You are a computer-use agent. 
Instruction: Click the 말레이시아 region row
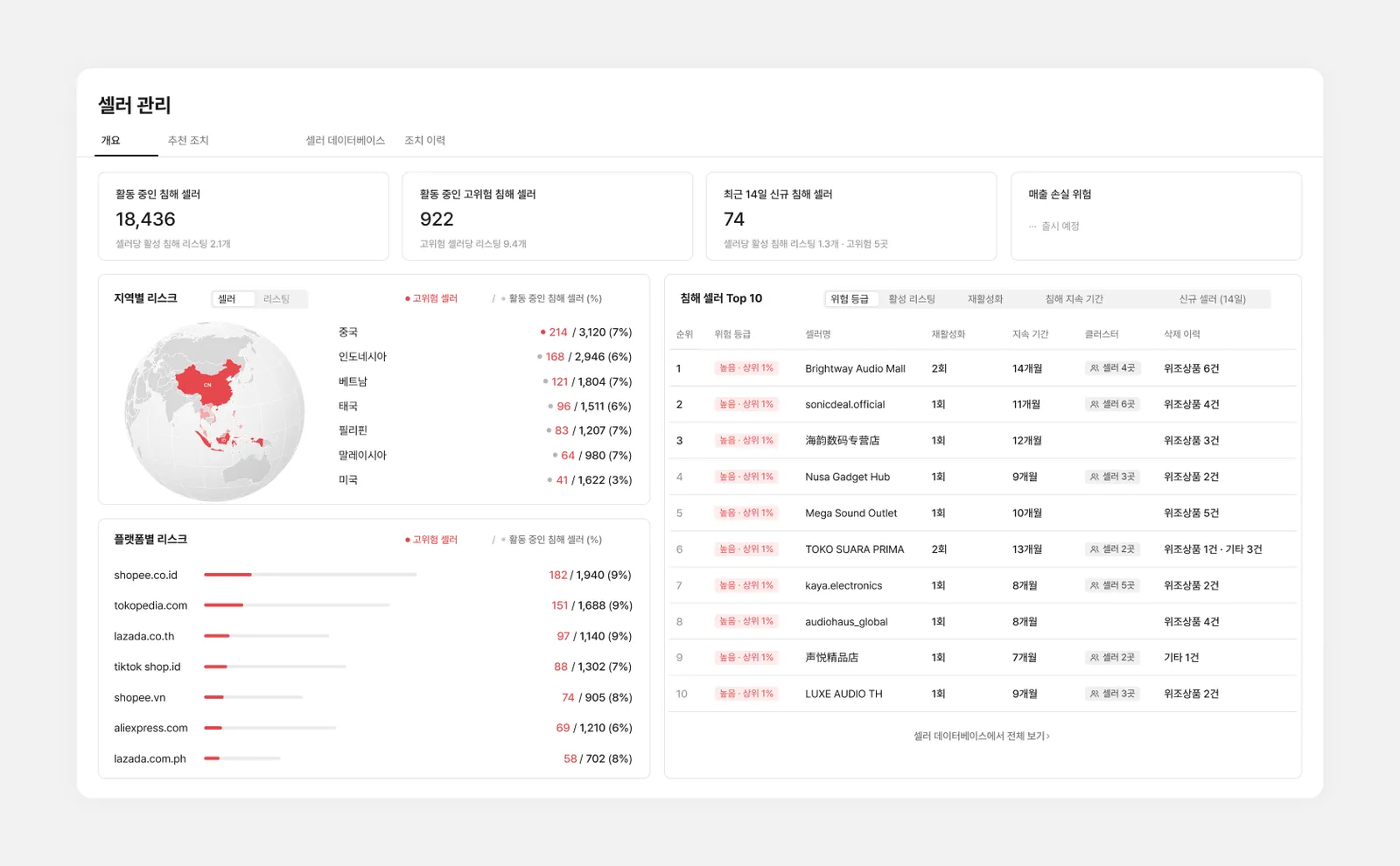pyautogui.click(x=485, y=455)
